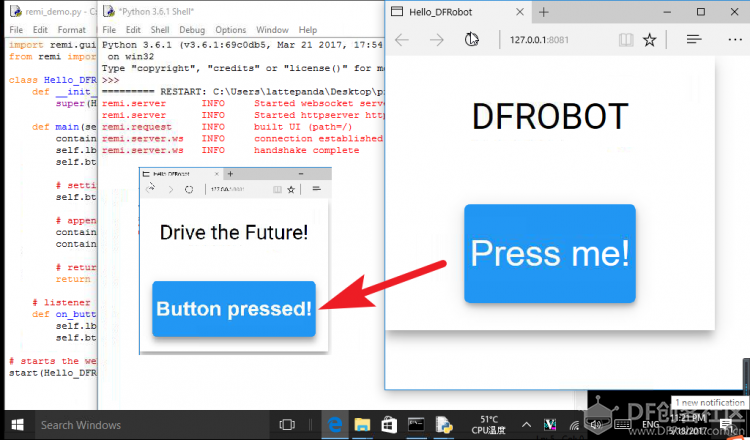
Task: Open the Wi-Fi network tray icon
Action: tap(574, 425)
